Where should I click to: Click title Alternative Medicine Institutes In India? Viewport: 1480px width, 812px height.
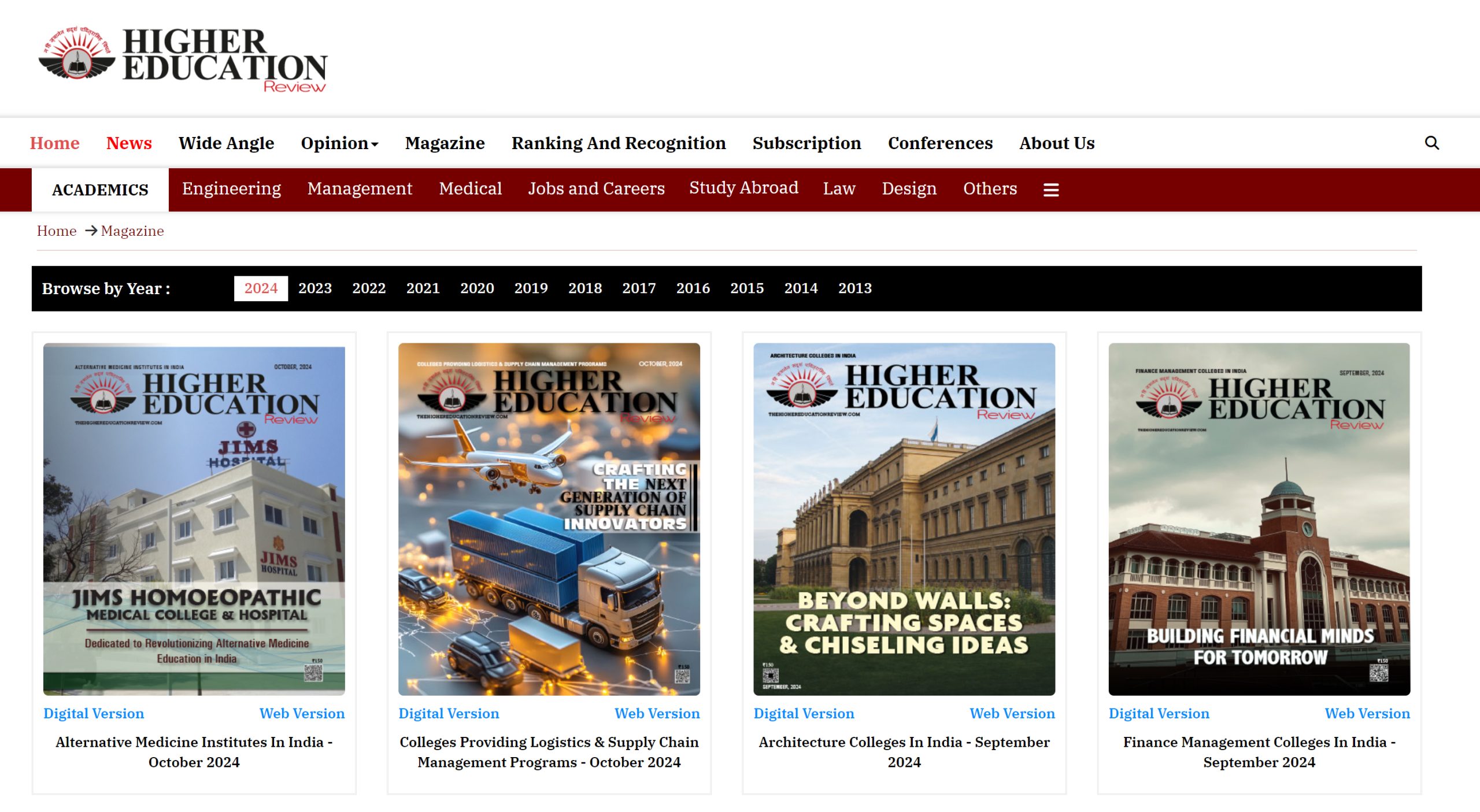click(x=194, y=752)
